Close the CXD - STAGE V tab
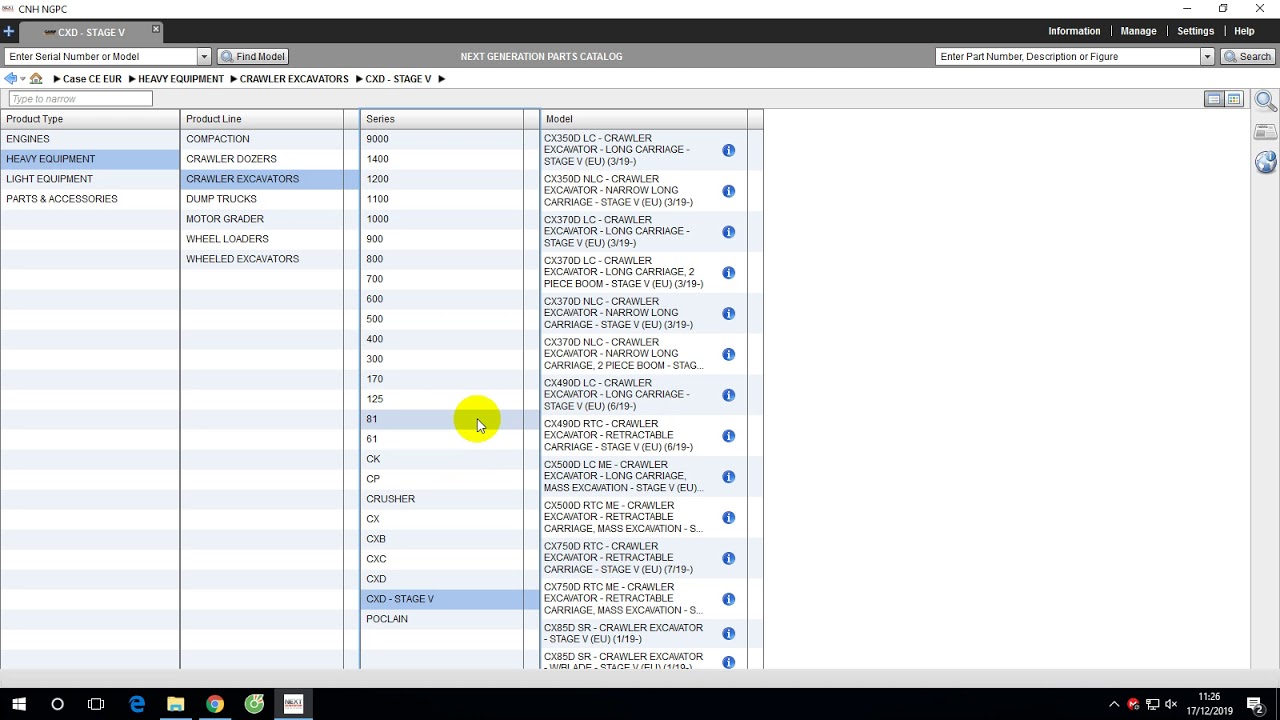This screenshot has width=1280, height=720. (x=156, y=29)
